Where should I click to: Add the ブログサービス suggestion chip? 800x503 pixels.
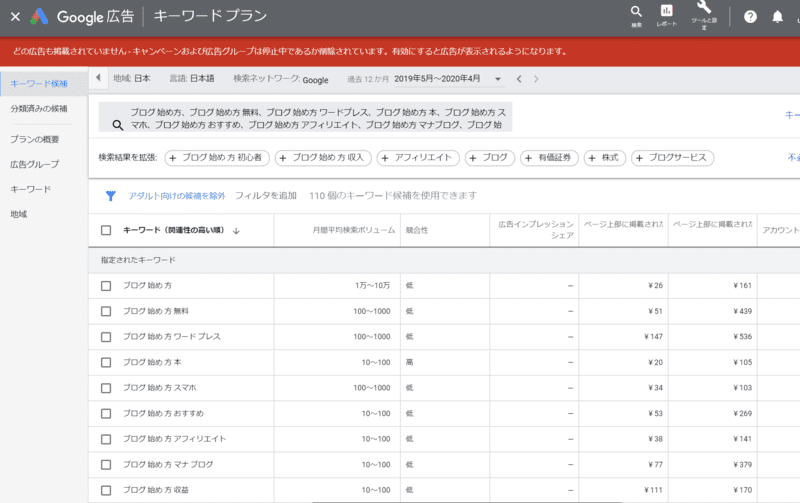[672, 158]
